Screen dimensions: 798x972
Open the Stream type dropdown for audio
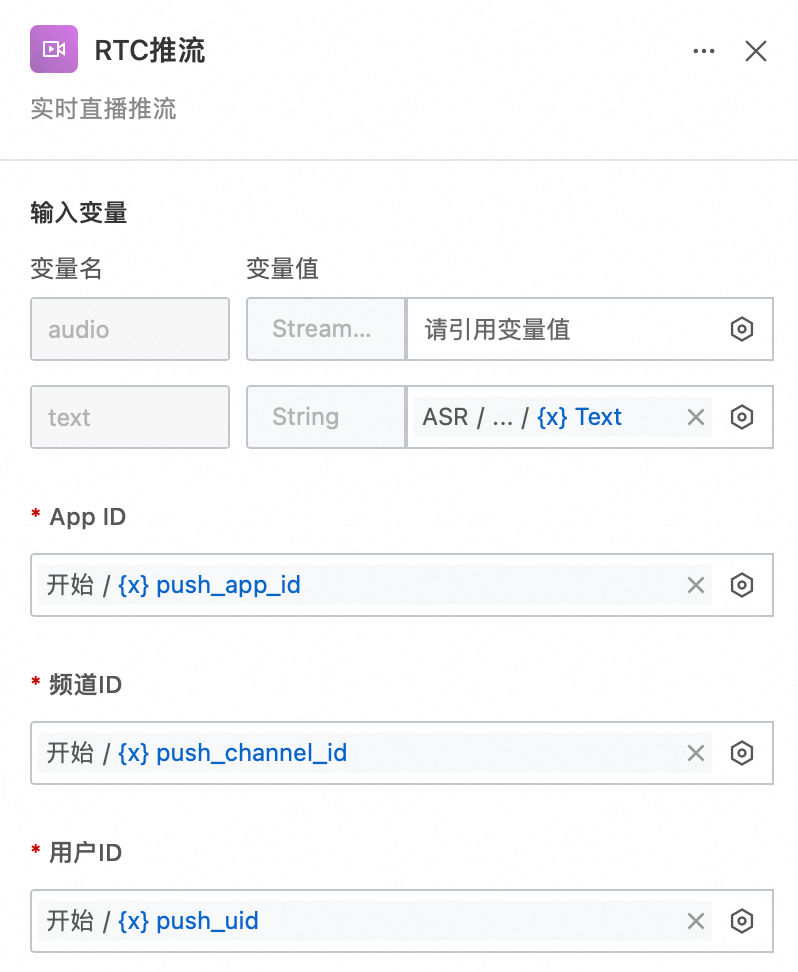[325, 329]
